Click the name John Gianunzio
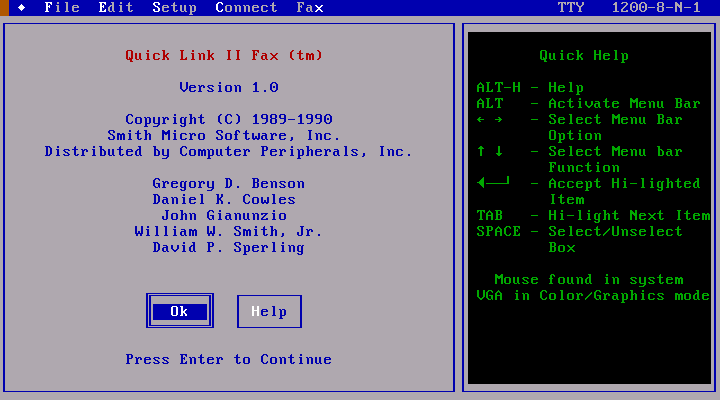 click(224, 215)
